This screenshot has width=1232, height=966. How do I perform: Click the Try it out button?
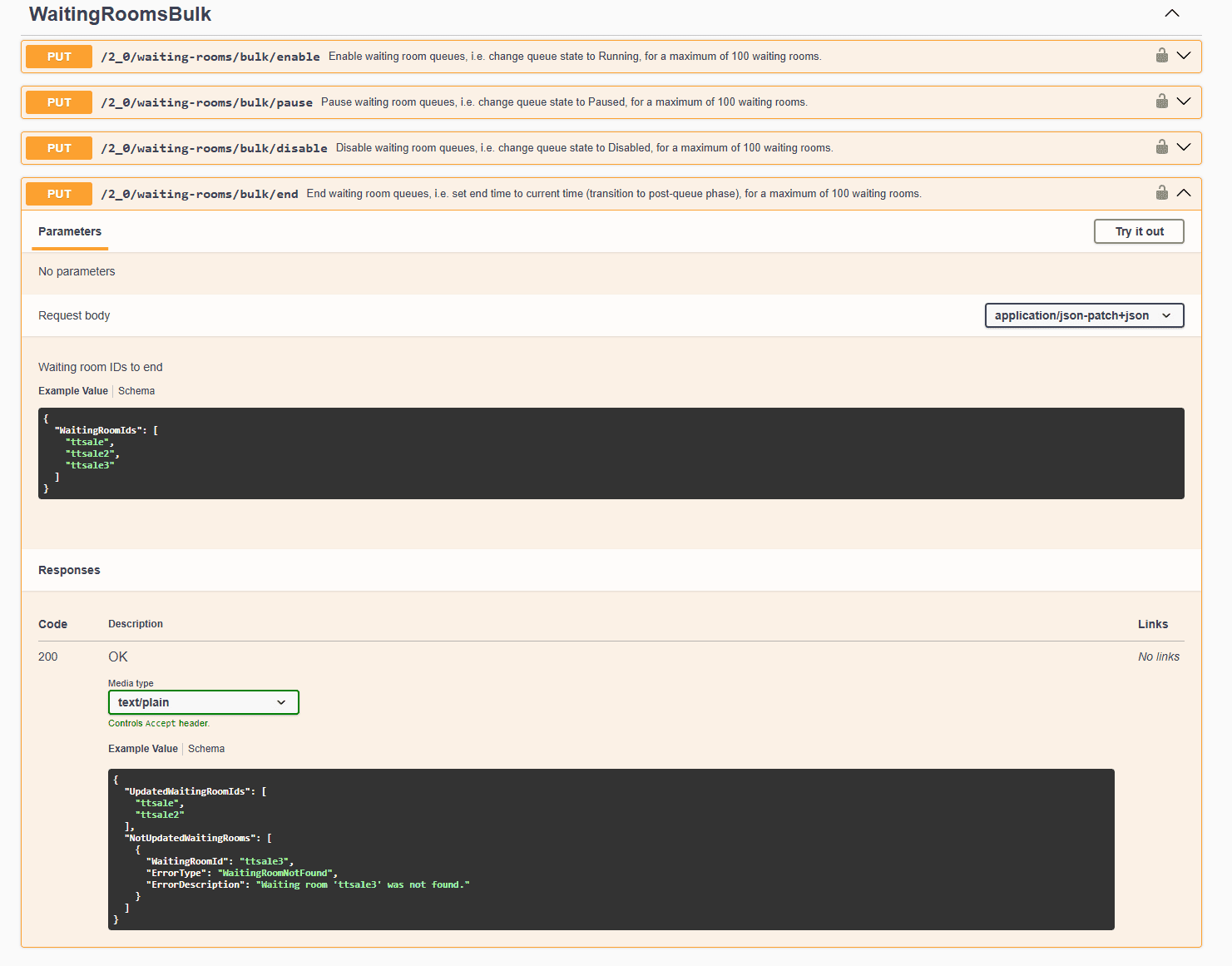(x=1139, y=231)
